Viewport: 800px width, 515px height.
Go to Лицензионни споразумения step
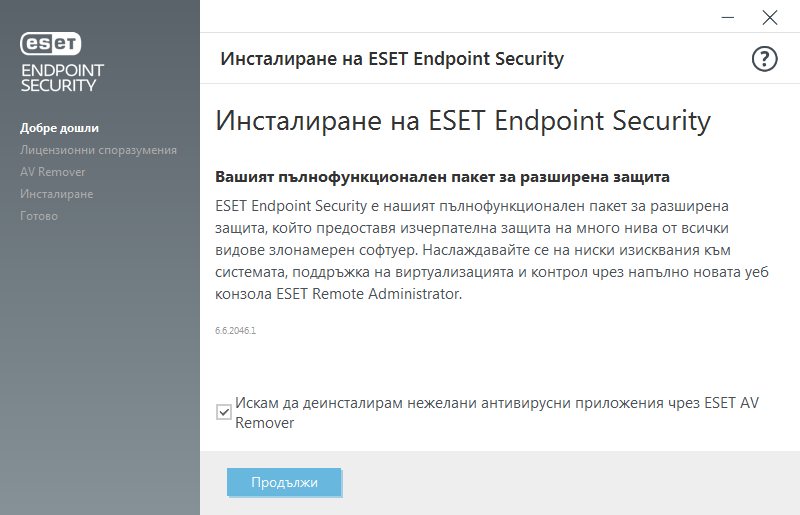coord(98,150)
